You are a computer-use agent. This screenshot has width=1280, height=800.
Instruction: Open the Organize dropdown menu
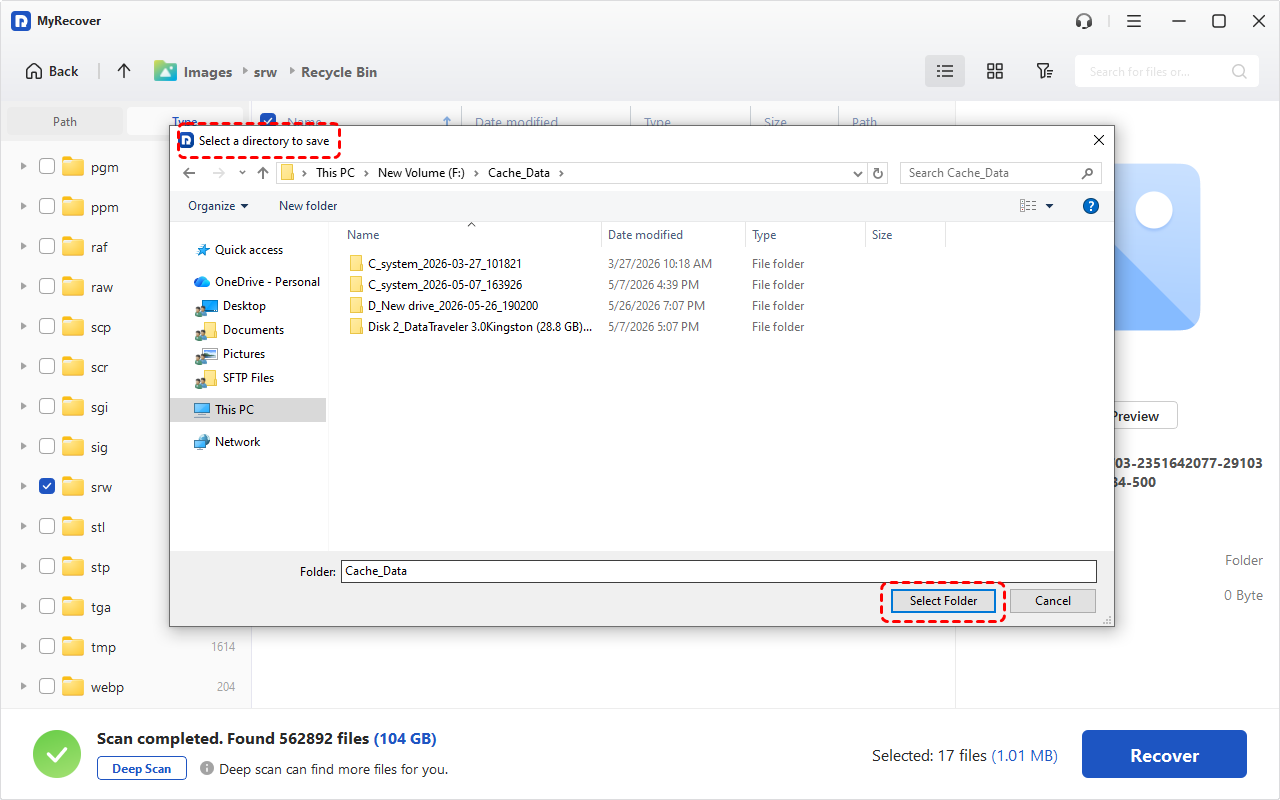pyautogui.click(x=218, y=206)
